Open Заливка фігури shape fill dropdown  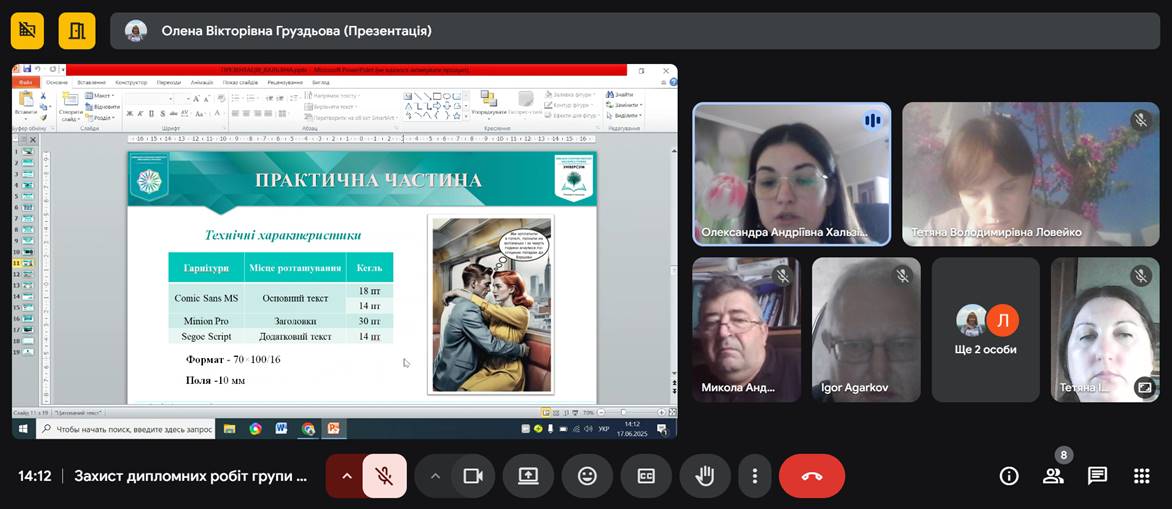point(570,95)
